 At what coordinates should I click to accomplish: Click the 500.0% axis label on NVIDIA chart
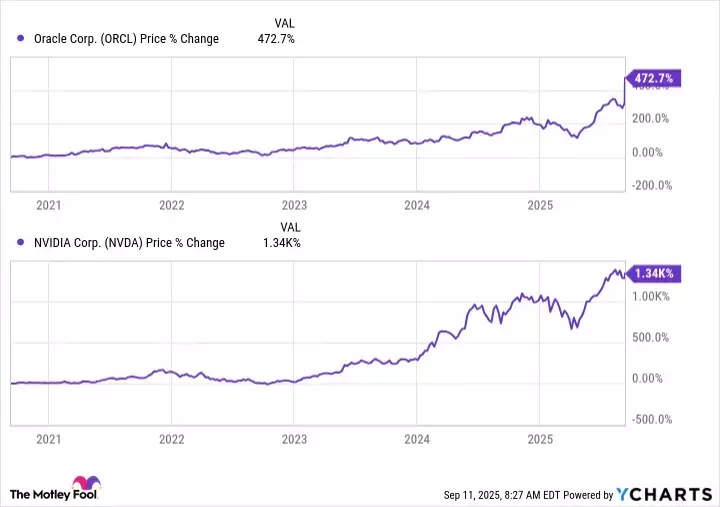[x=650, y=337]
